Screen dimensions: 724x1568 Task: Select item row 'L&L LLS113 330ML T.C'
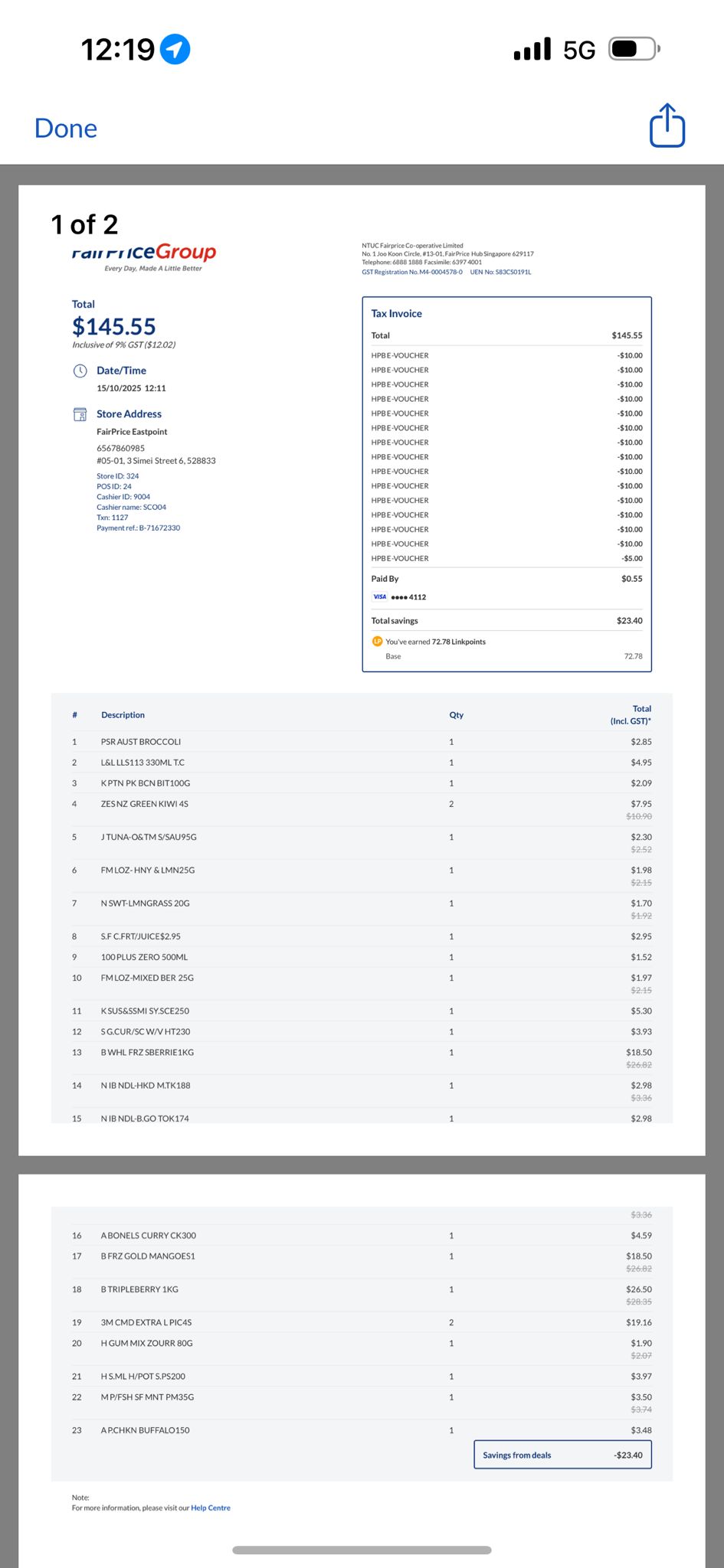(x=362, y=763)
